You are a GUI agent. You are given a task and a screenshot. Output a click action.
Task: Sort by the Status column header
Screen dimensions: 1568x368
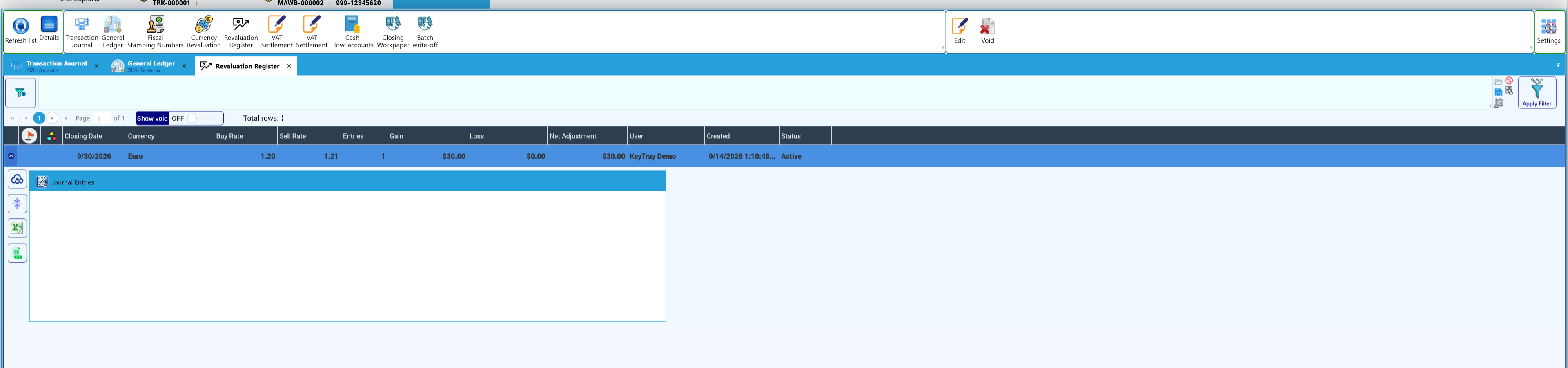tap(805, 136)
